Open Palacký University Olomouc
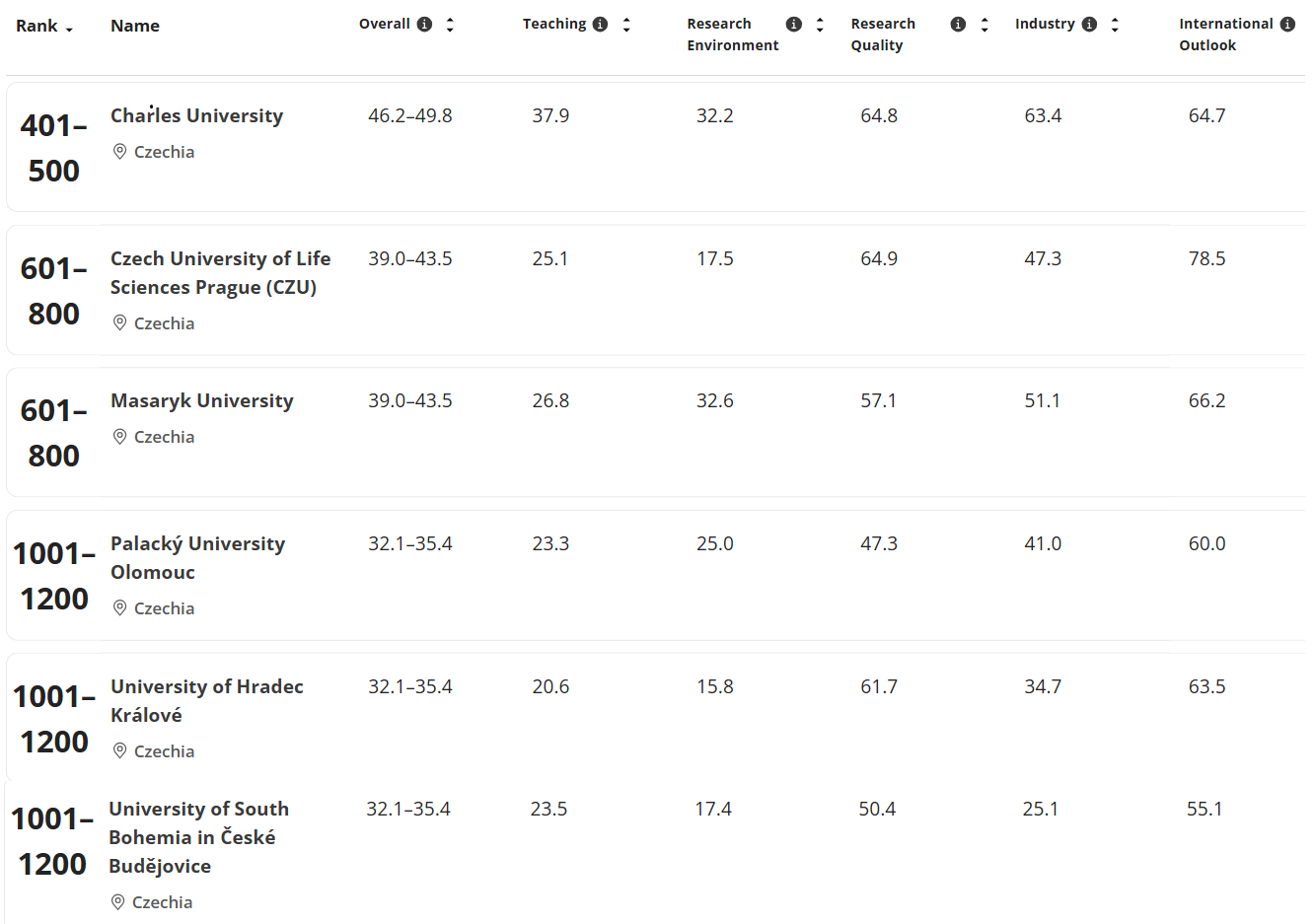1315x924 pixels. coord(196,557)
